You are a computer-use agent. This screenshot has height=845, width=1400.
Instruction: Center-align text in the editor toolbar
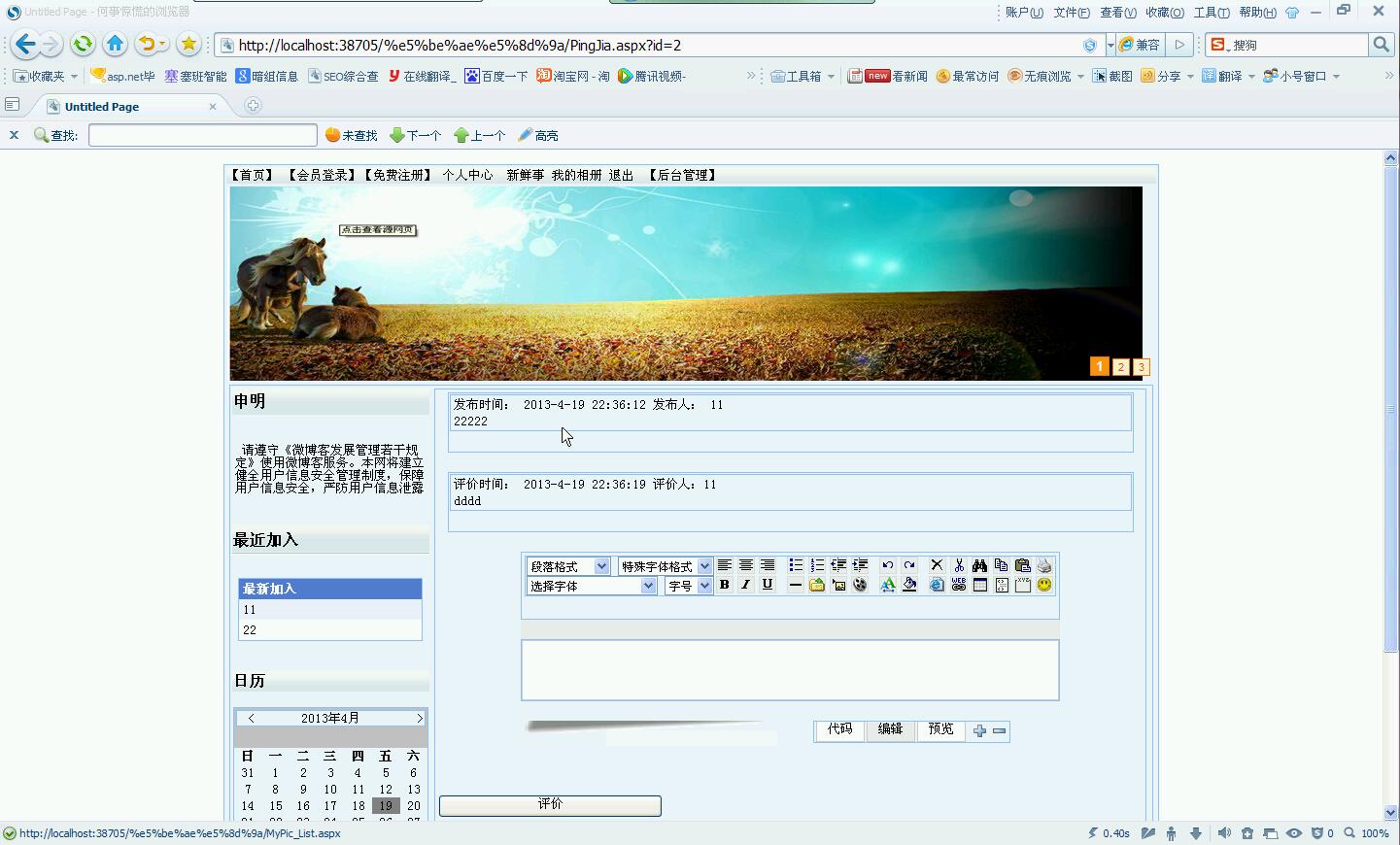(746, 565)
